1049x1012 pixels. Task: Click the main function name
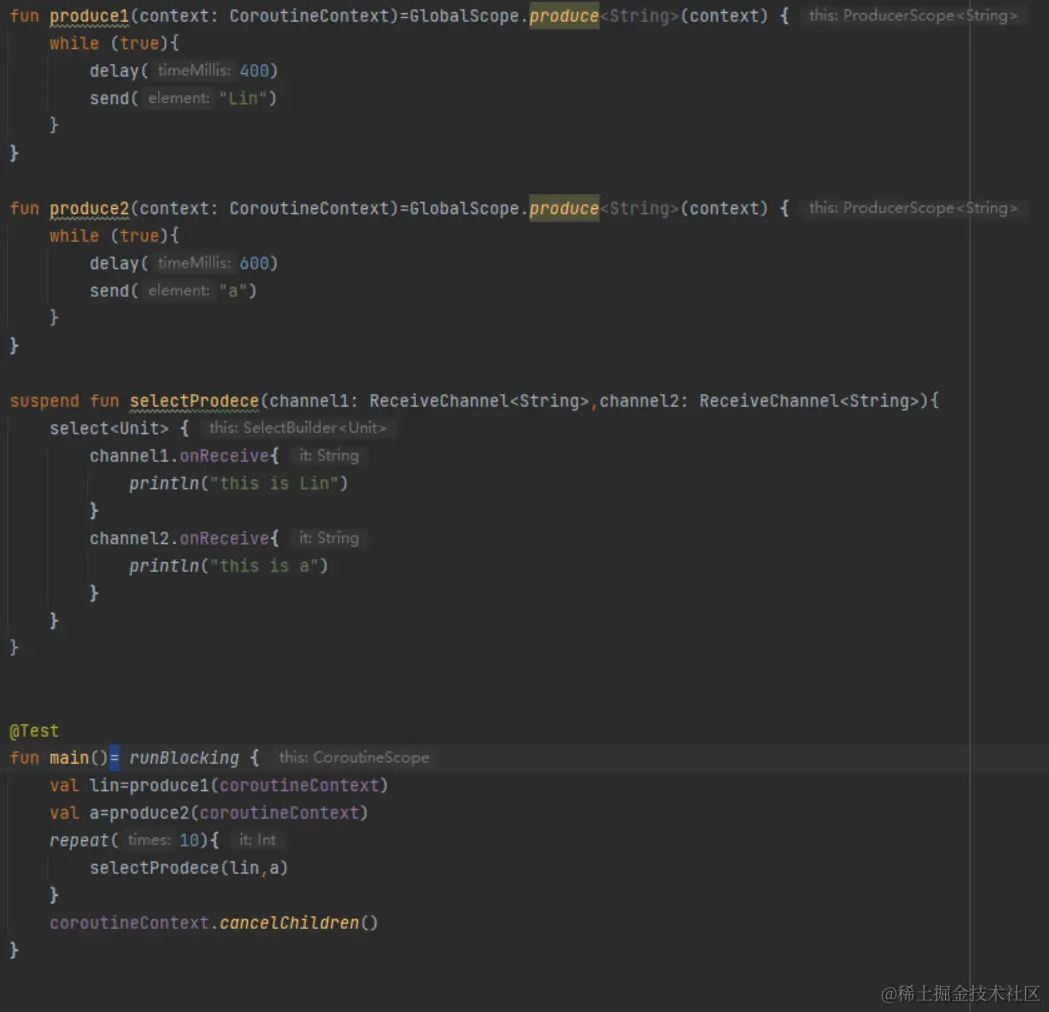coord(69,758)
